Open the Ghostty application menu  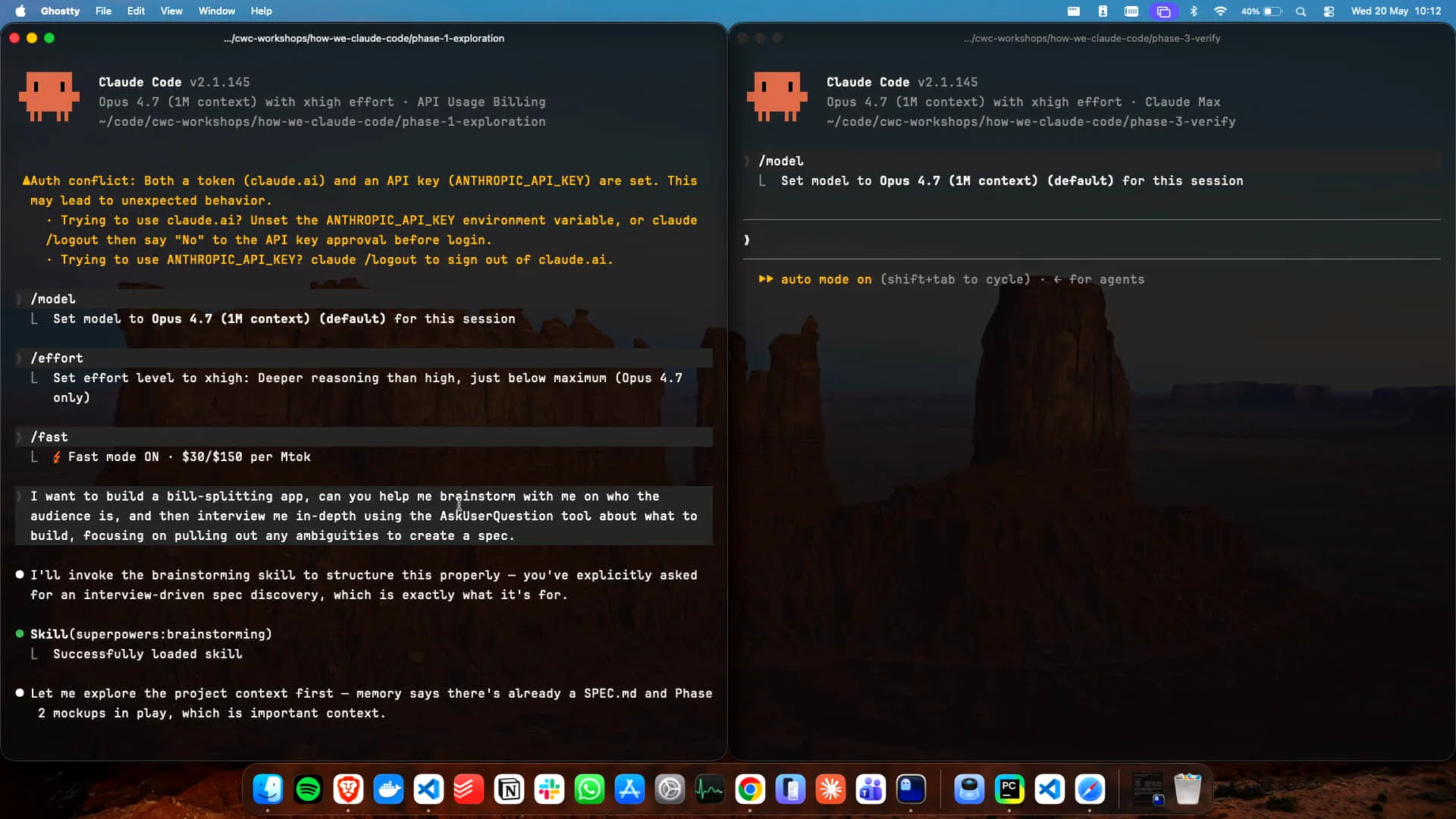(x=60, y=11)
